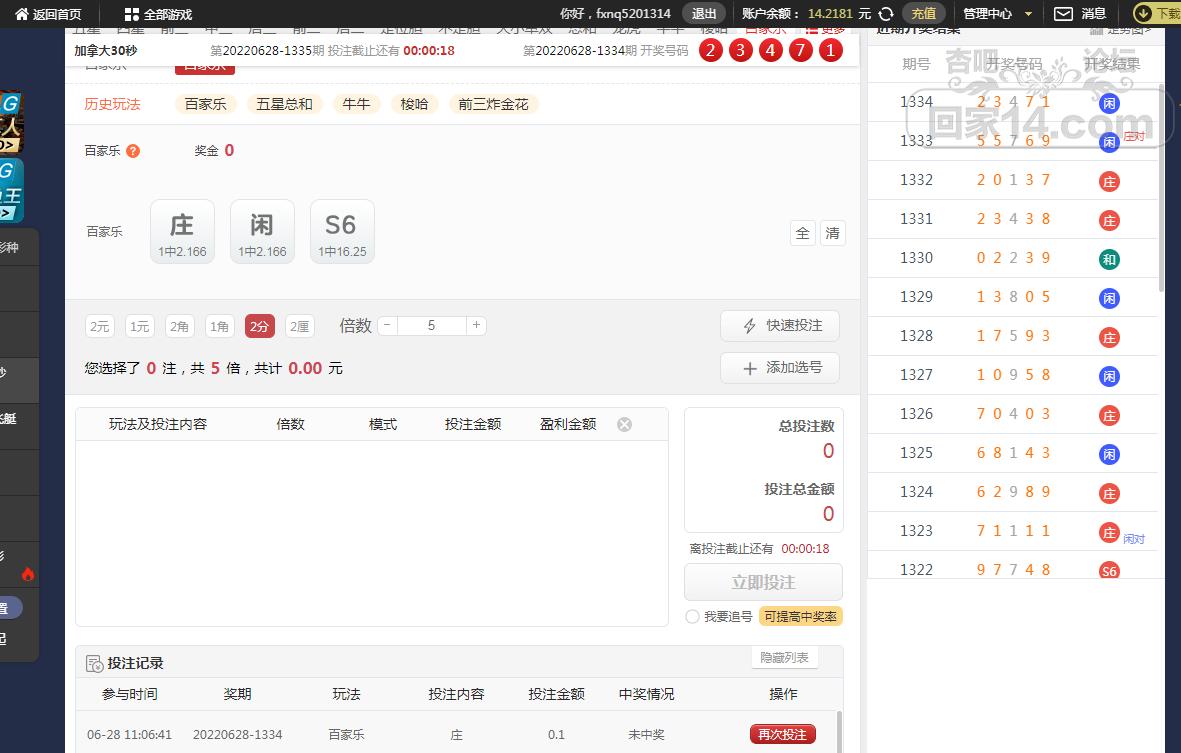The height and width of the screenshot is (753, 1181).
Task: Click 添加选号 plus button
Action: [x=780, y=368]
